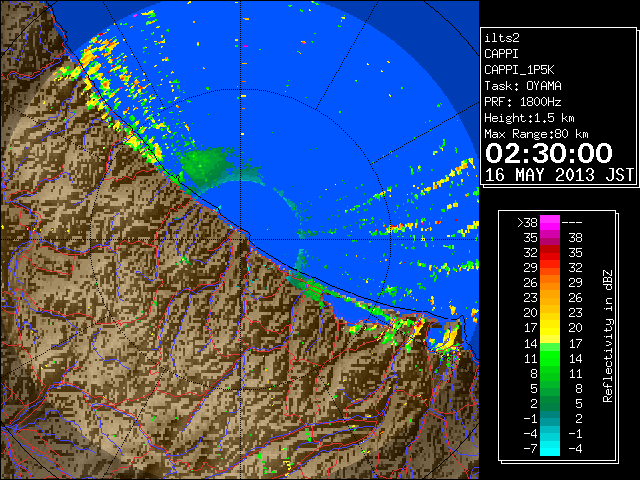Pick the orange 26–29 dBZ legend band

pos(550,282)
